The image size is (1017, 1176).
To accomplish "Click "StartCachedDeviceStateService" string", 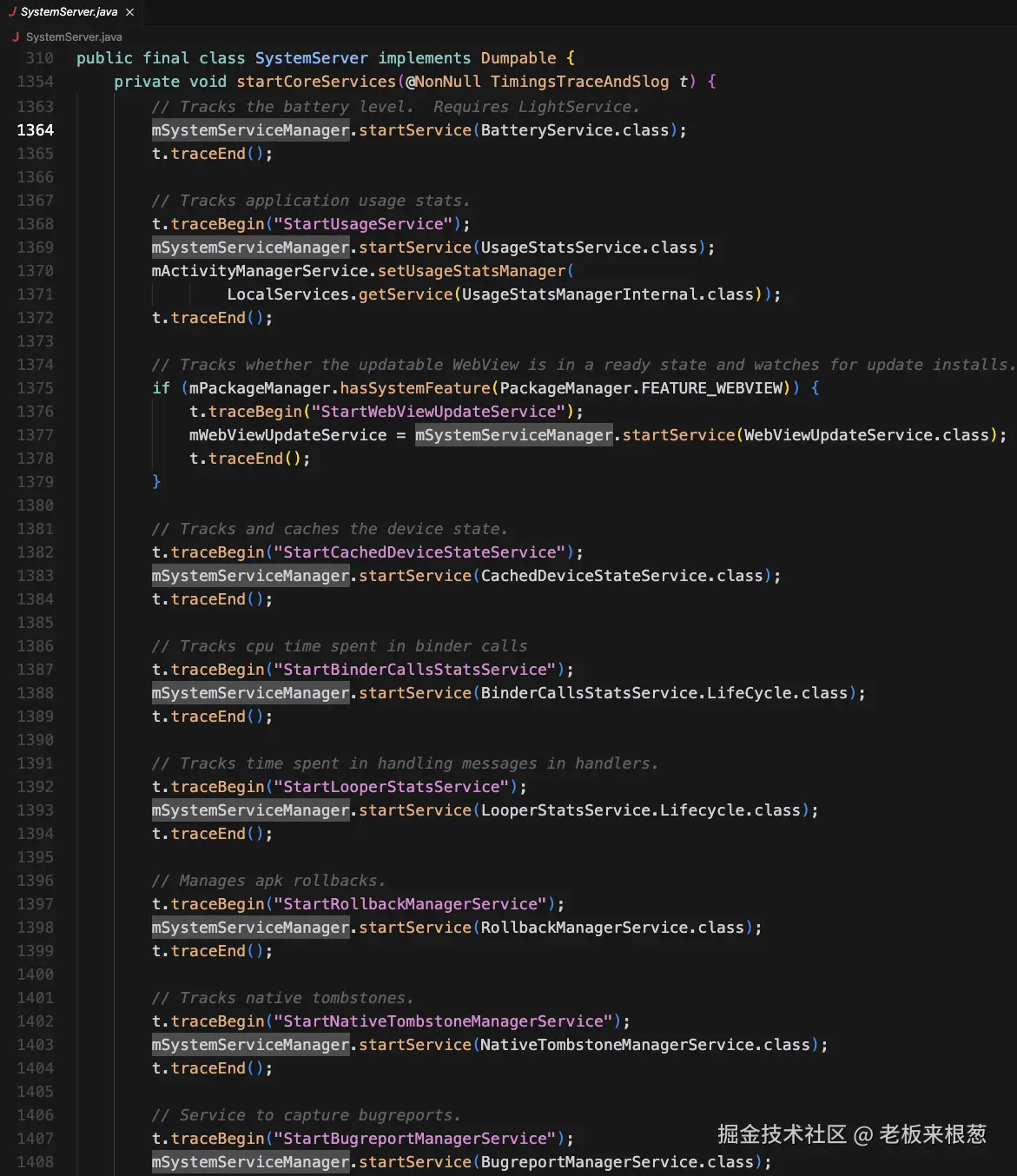I will pos(419,552).
